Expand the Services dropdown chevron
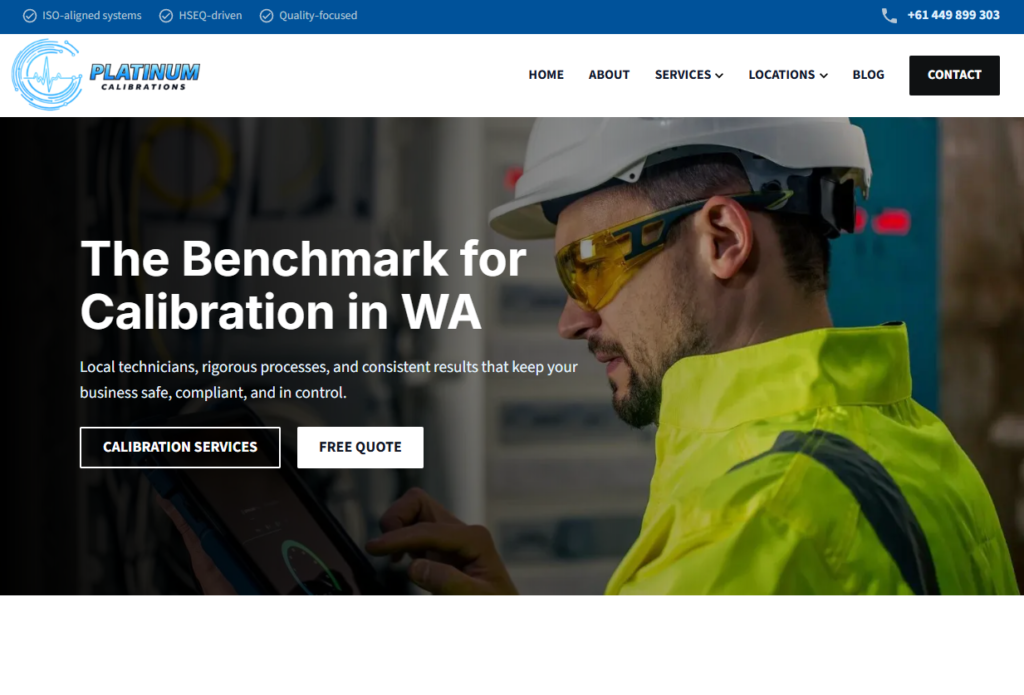1024x695 pixels. 719,76
